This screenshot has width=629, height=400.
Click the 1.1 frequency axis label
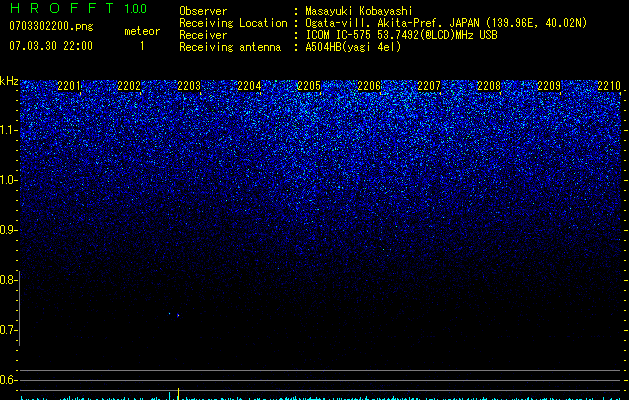click(x=8, y=130)
